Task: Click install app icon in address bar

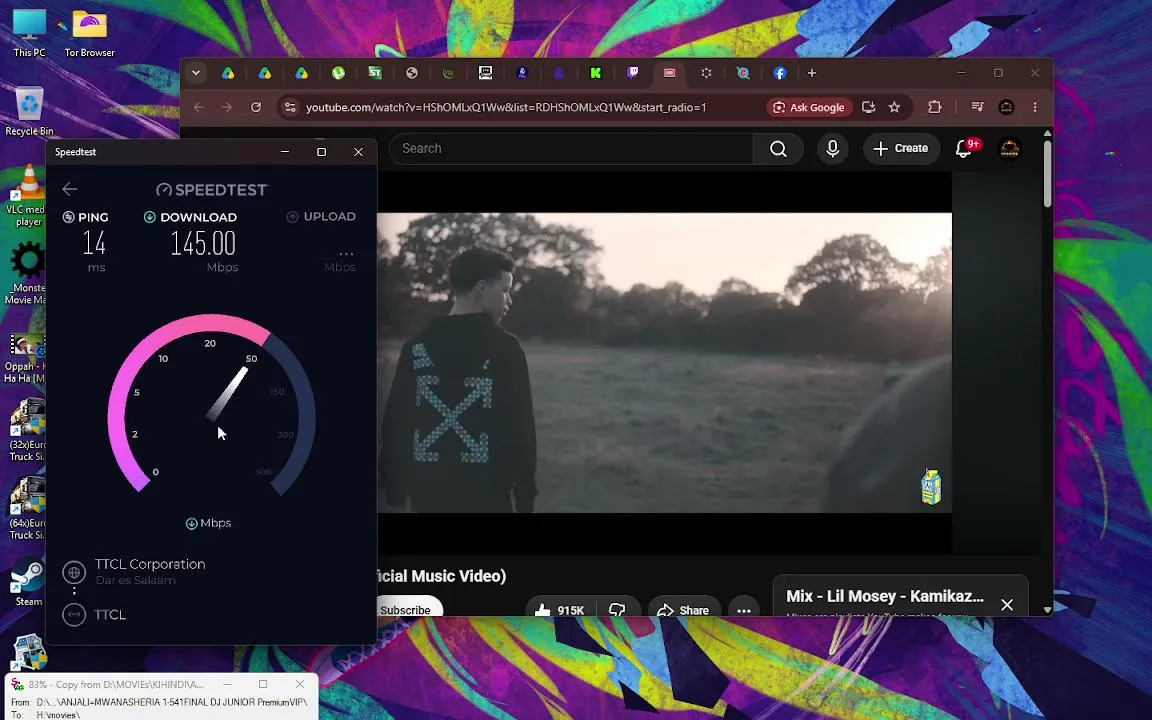Action: coord(868,107)
